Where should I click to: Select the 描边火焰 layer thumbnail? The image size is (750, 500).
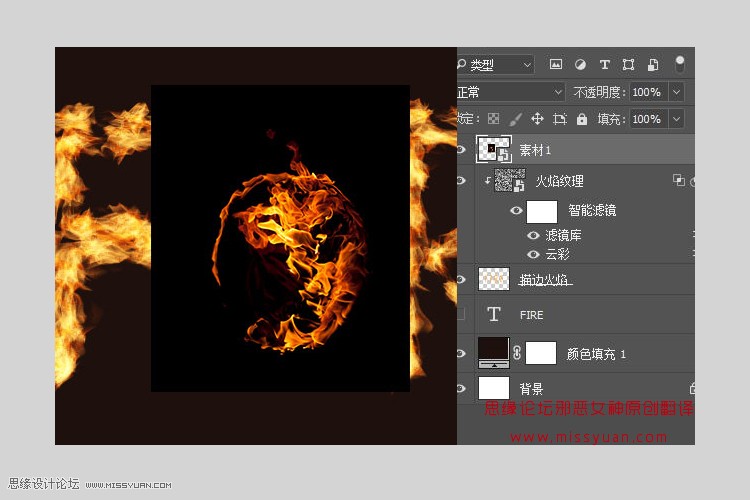[x=494, y=279]
